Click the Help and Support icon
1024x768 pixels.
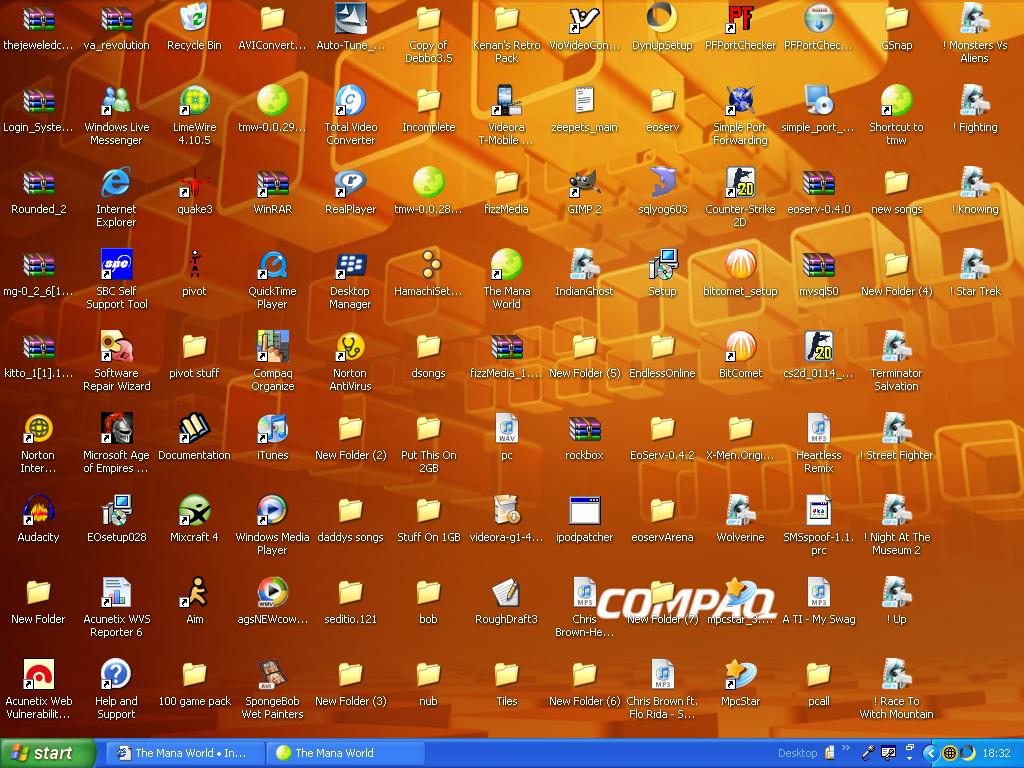[116, 674]
